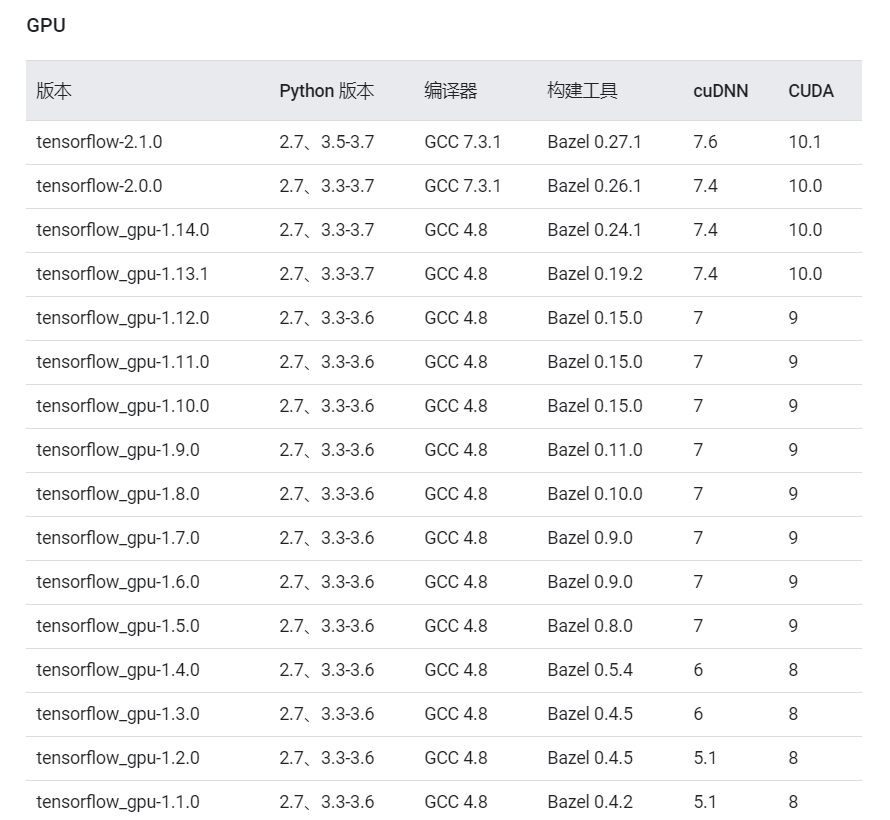Screen dimensions: 890x820
Task: Click CUDA 10.0 in tensorflow_gpu-1.13.1 row
Action: [805, 274]
